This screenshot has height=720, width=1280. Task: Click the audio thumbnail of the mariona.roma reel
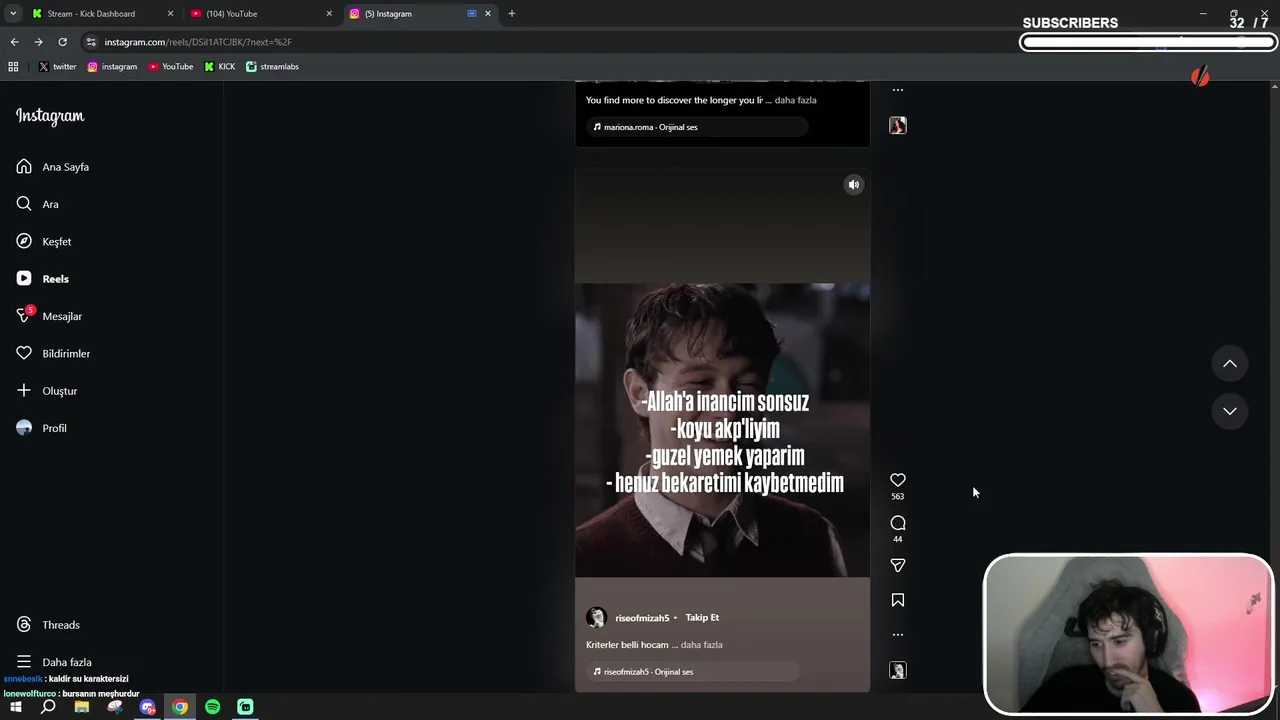[898, 125]
